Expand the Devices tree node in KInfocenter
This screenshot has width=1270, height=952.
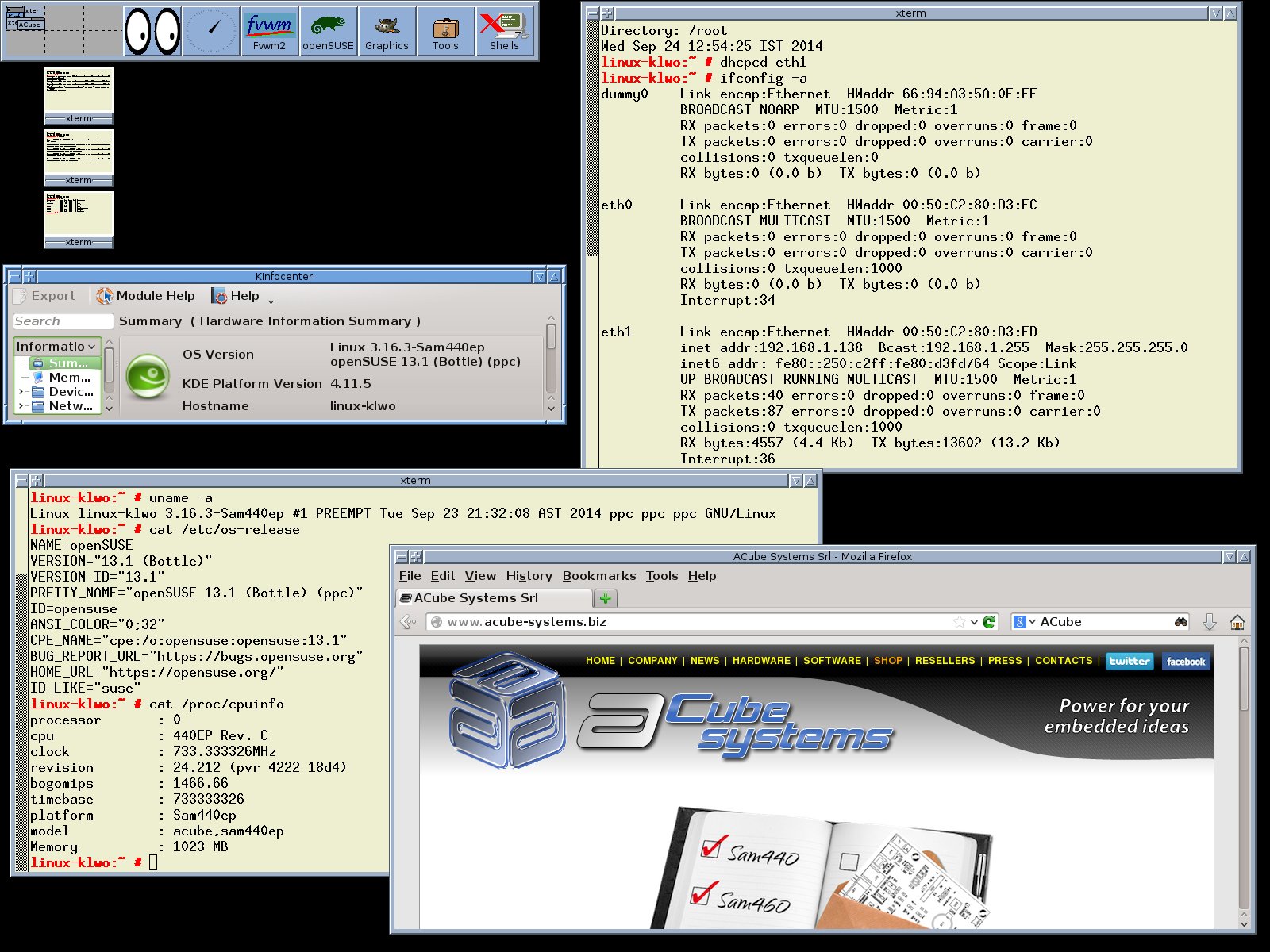[21, 392]
